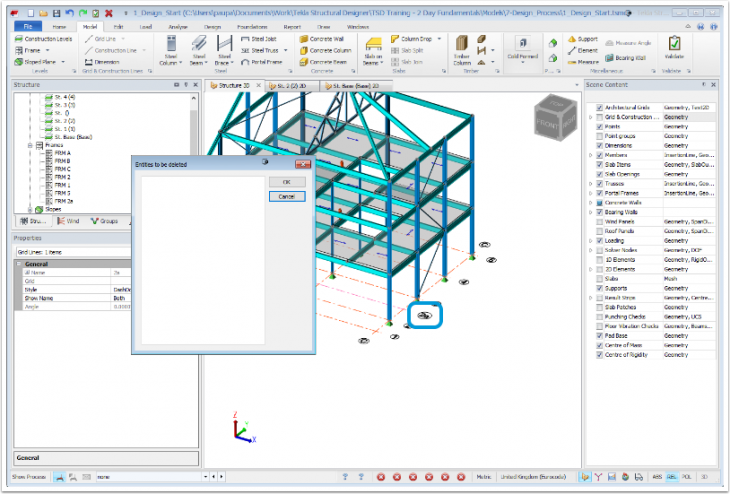Click the Steel Column tool icon
This screenshot has height=494, width=730.
tap(171, 44)
